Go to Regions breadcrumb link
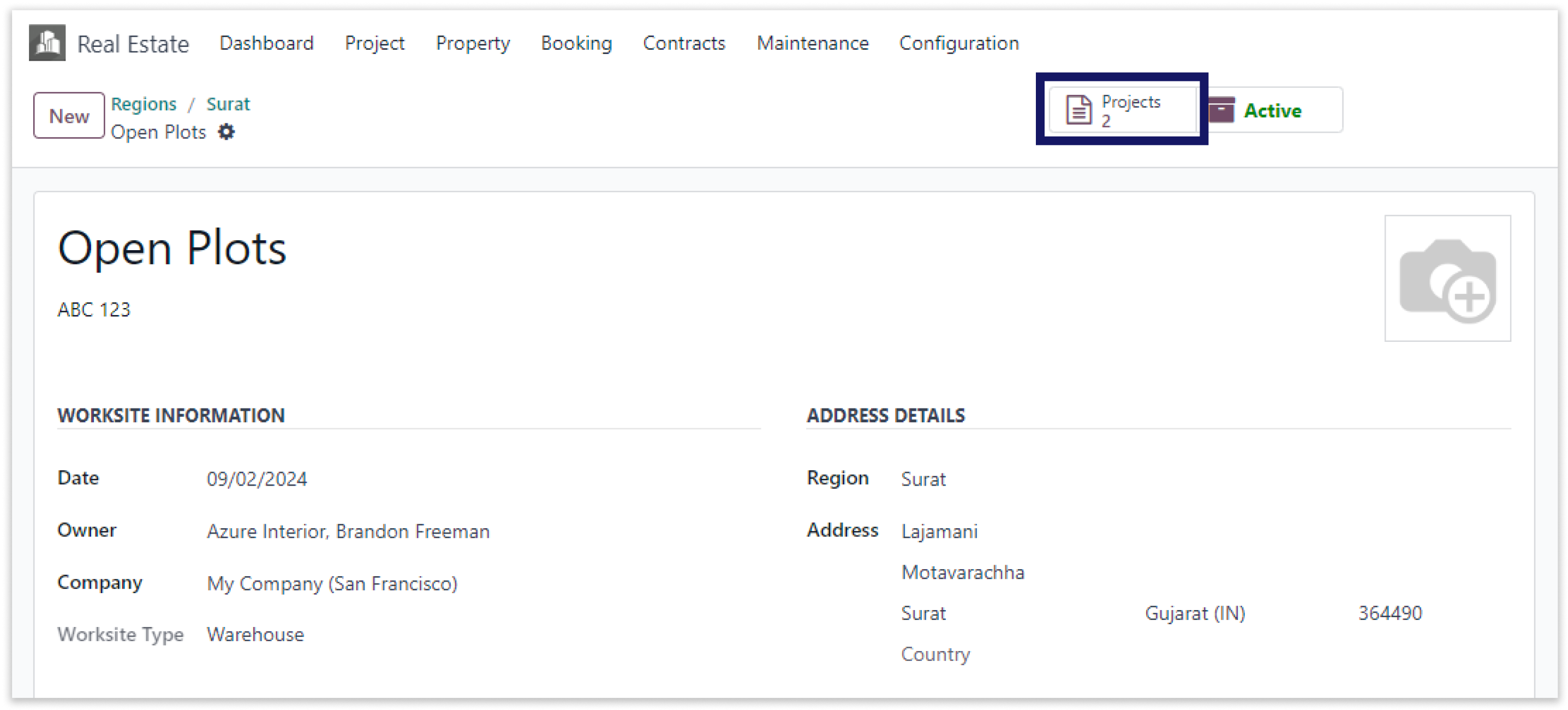 coord(144,104)
